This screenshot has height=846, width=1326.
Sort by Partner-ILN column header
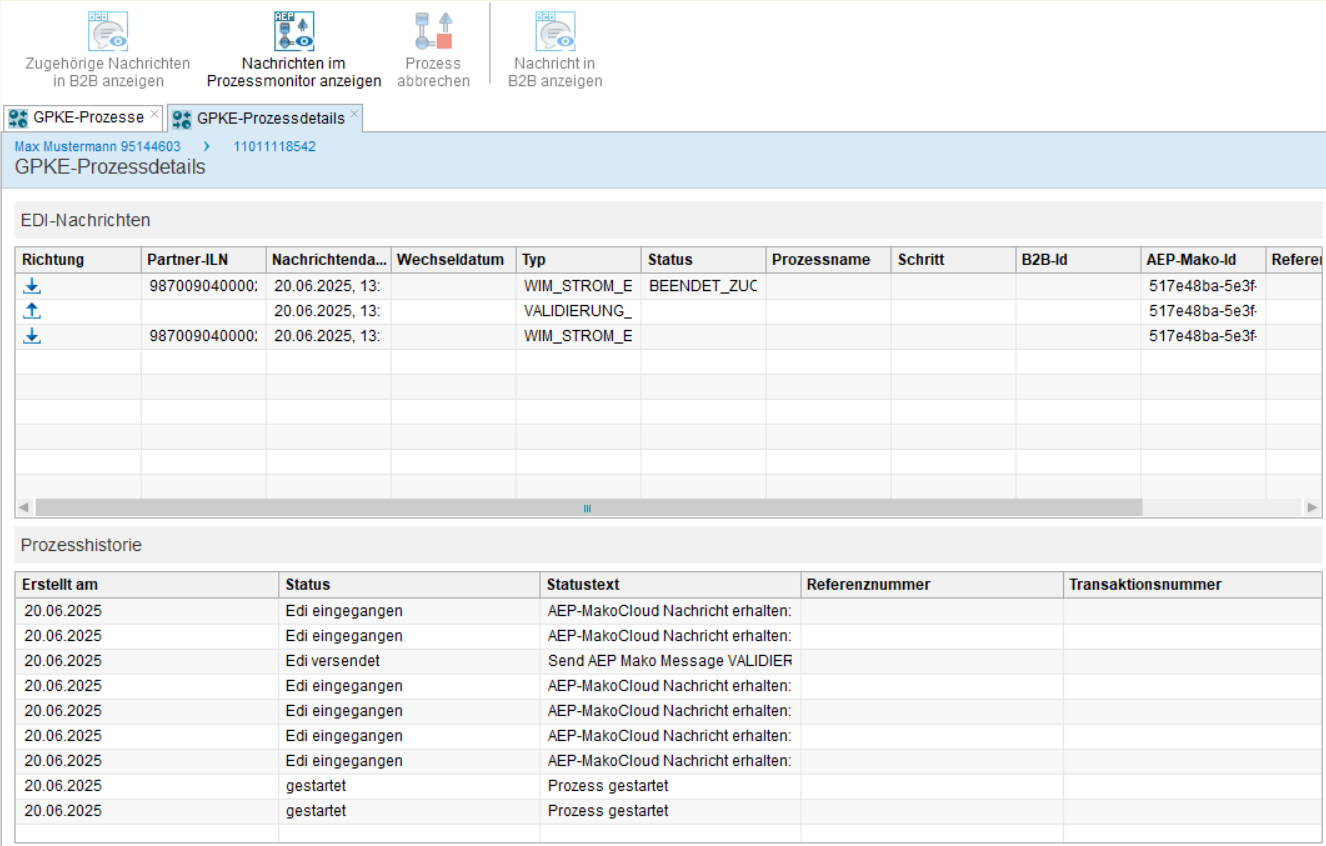[x=204, y=260]
